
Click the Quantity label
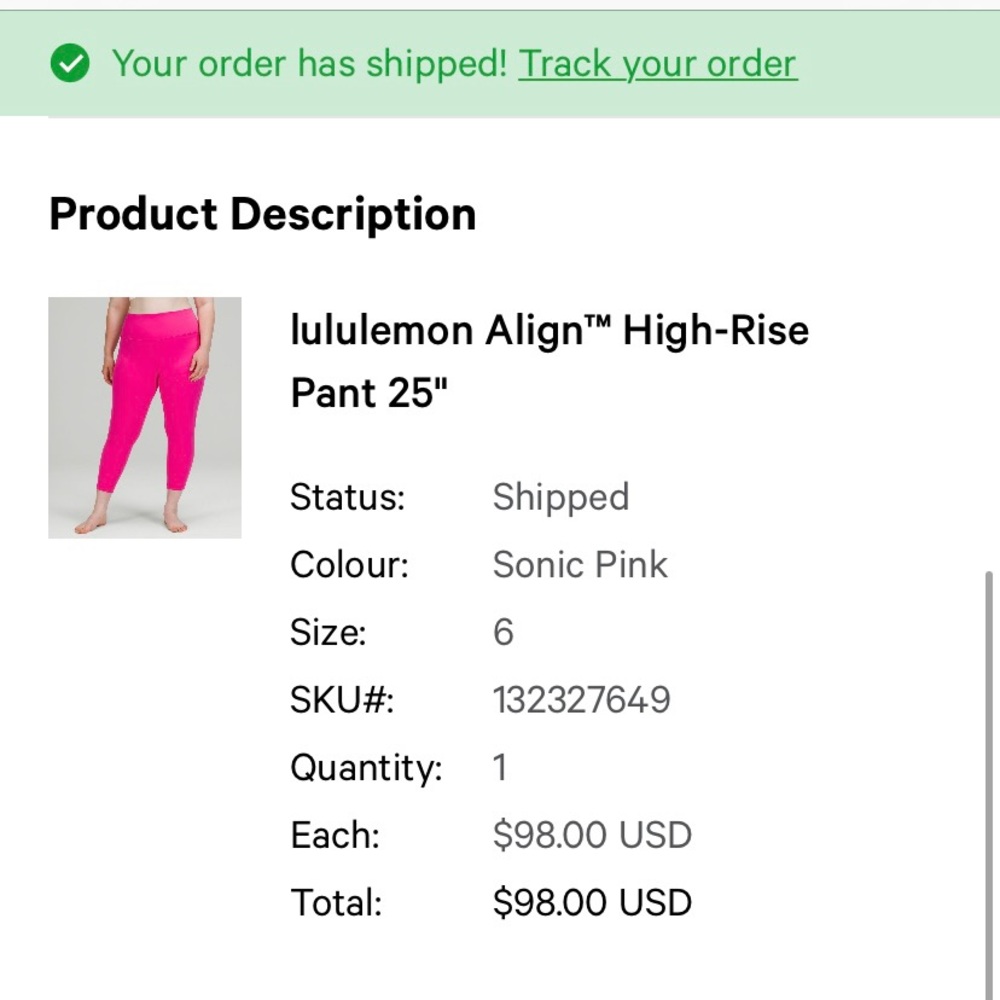pos(366,767)
